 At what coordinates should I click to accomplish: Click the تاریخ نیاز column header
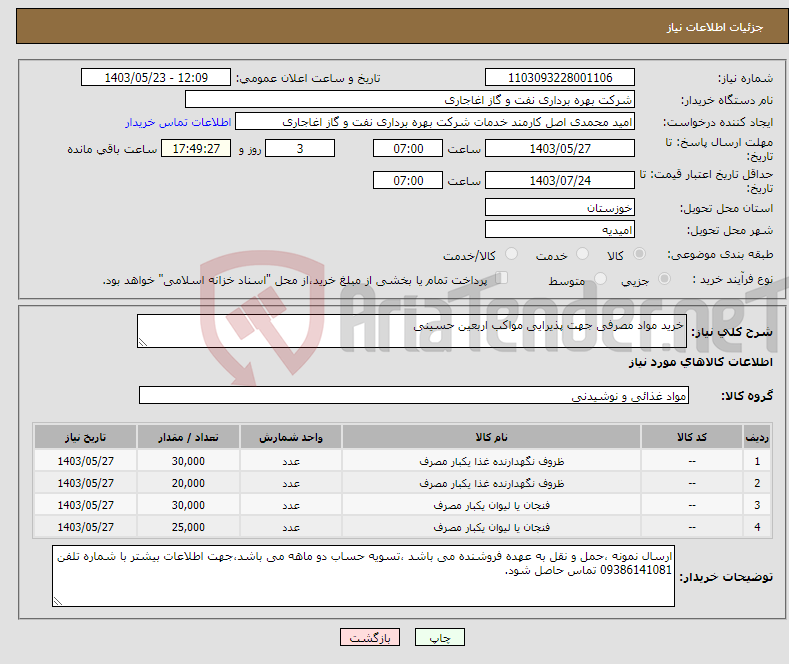coord(86,437)
